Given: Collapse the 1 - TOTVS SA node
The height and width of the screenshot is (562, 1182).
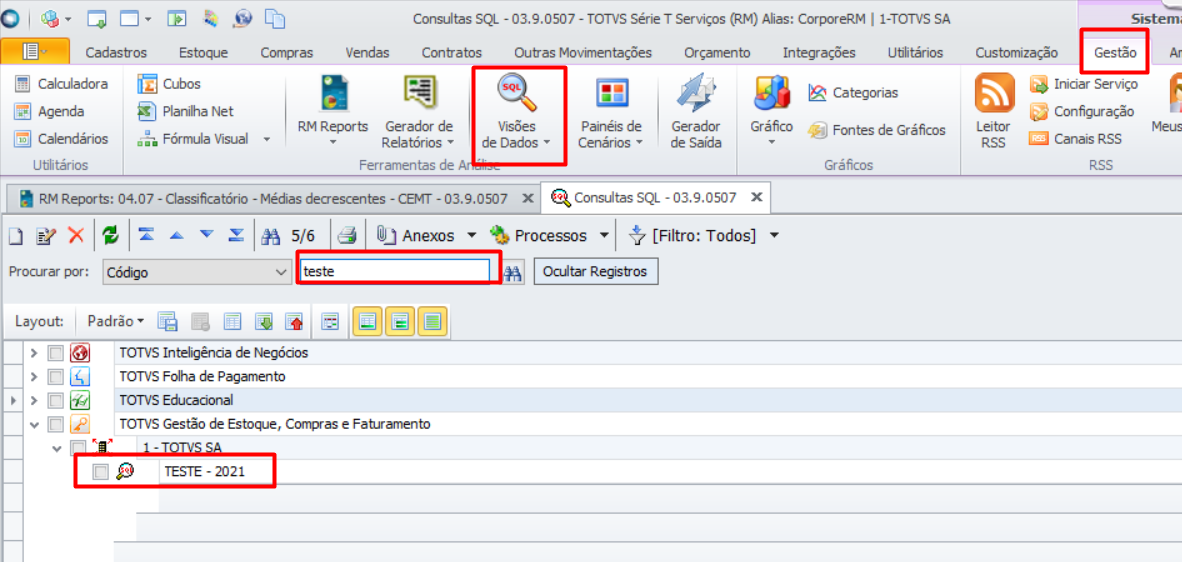Looking at the screenshot, I should [57, 448].
